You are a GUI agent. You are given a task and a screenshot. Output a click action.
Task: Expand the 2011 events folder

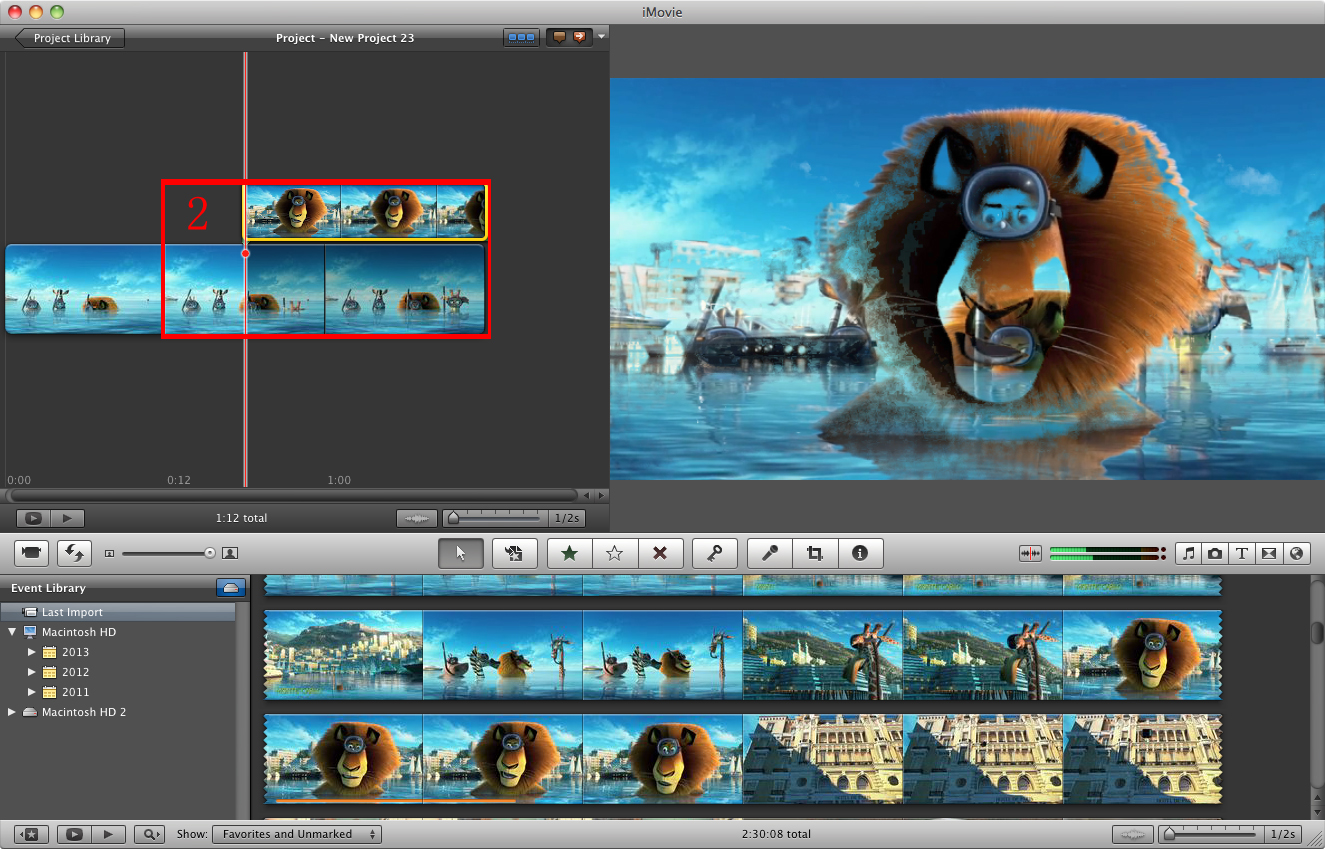(32, 692)
